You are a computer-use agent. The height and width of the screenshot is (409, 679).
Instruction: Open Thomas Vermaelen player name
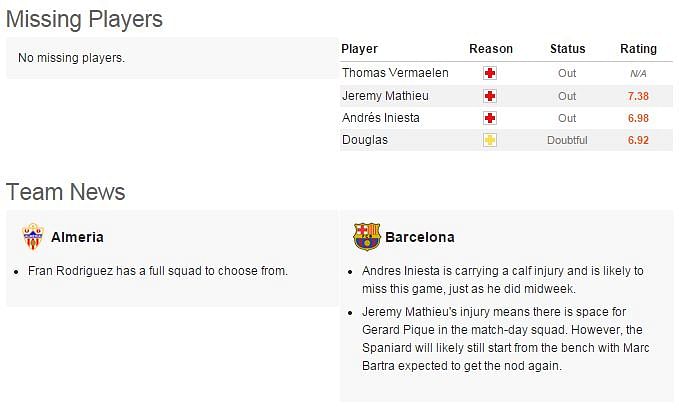click(x=395, y=73)
